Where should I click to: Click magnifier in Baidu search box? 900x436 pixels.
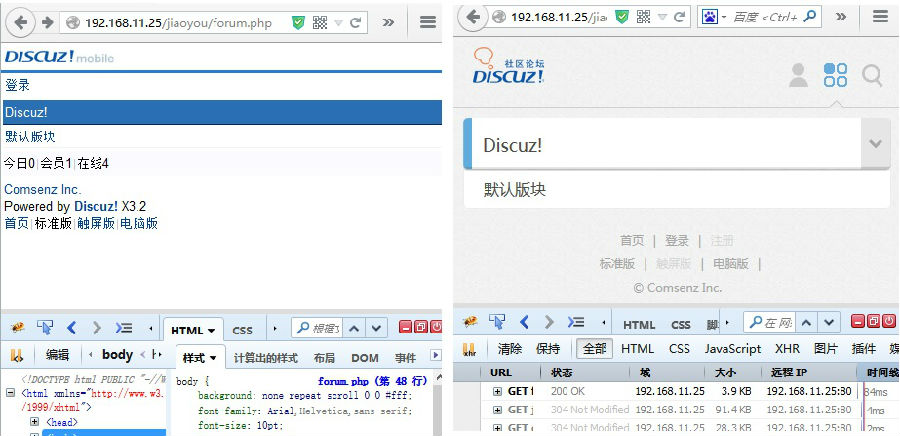[810, 16]
